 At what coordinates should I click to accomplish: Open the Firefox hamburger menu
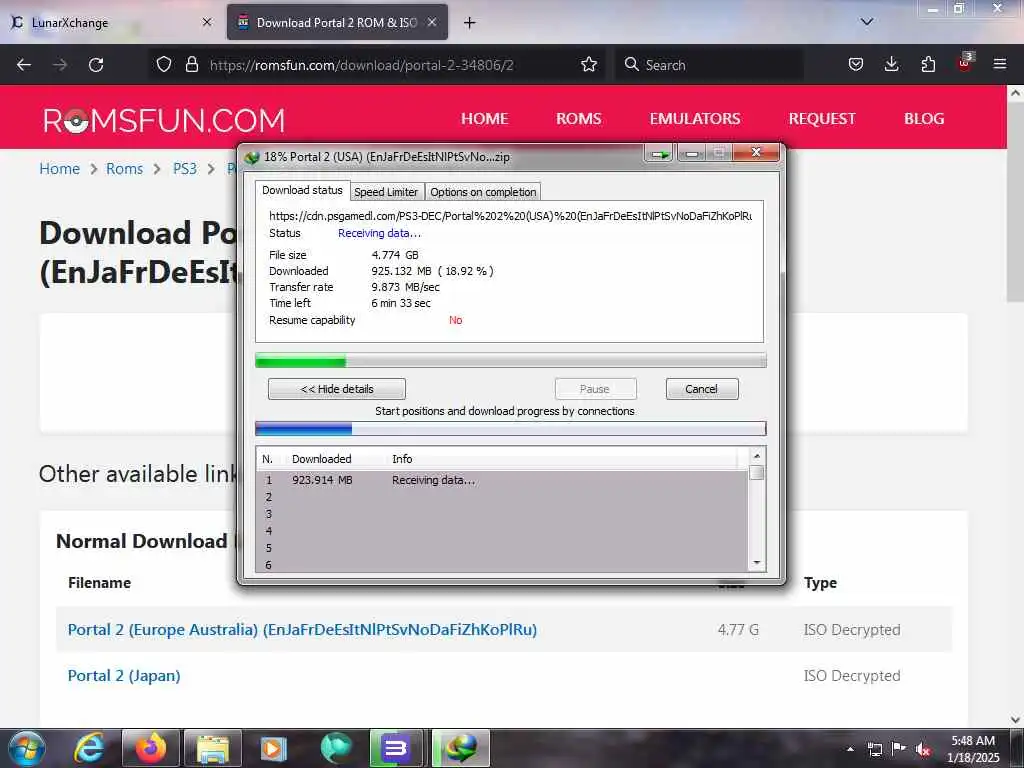point(1000,64)
